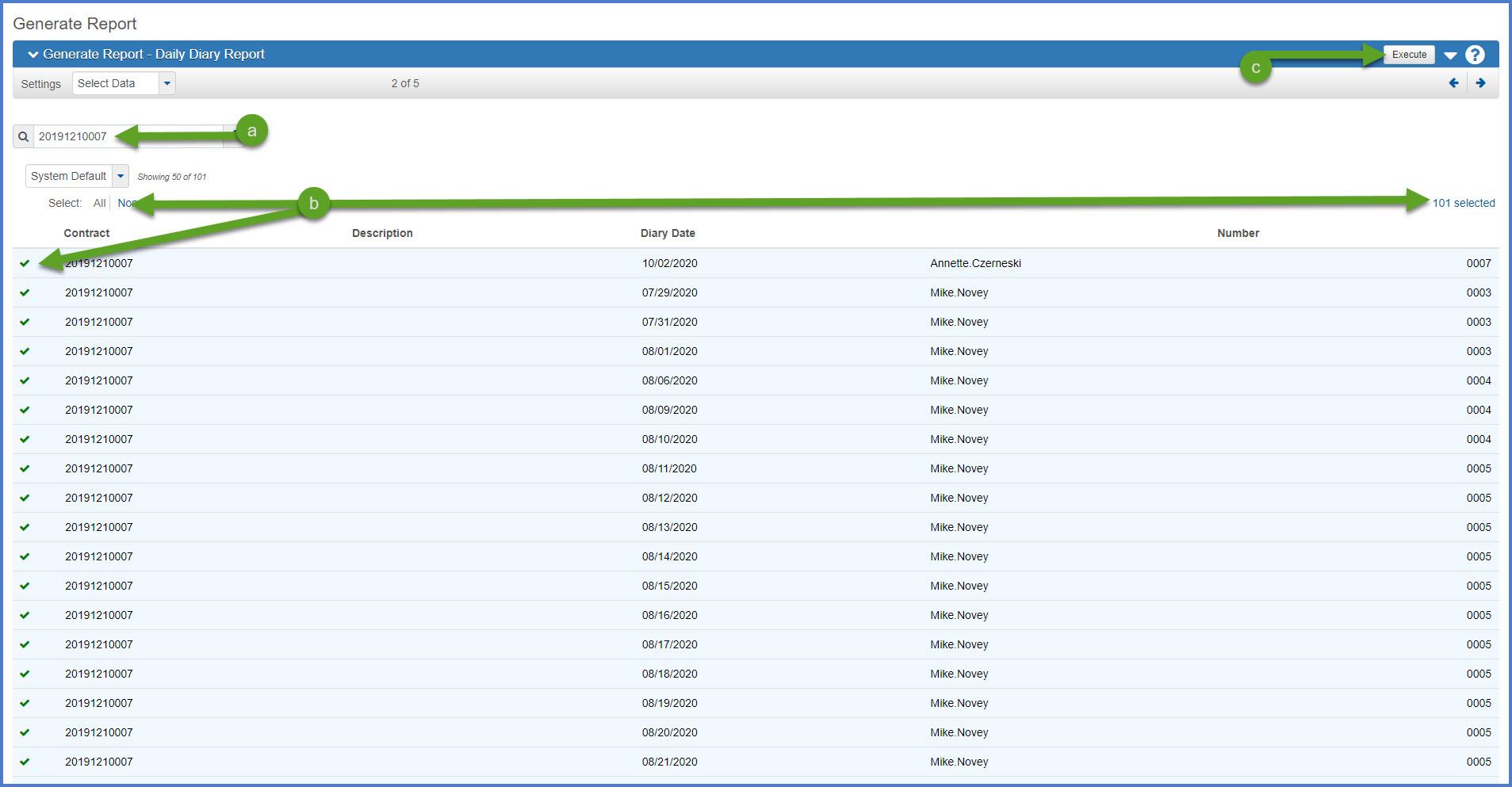The width and height of the screenshot is (1512, 787).
Task: Select All rows link
Action: 99,203
